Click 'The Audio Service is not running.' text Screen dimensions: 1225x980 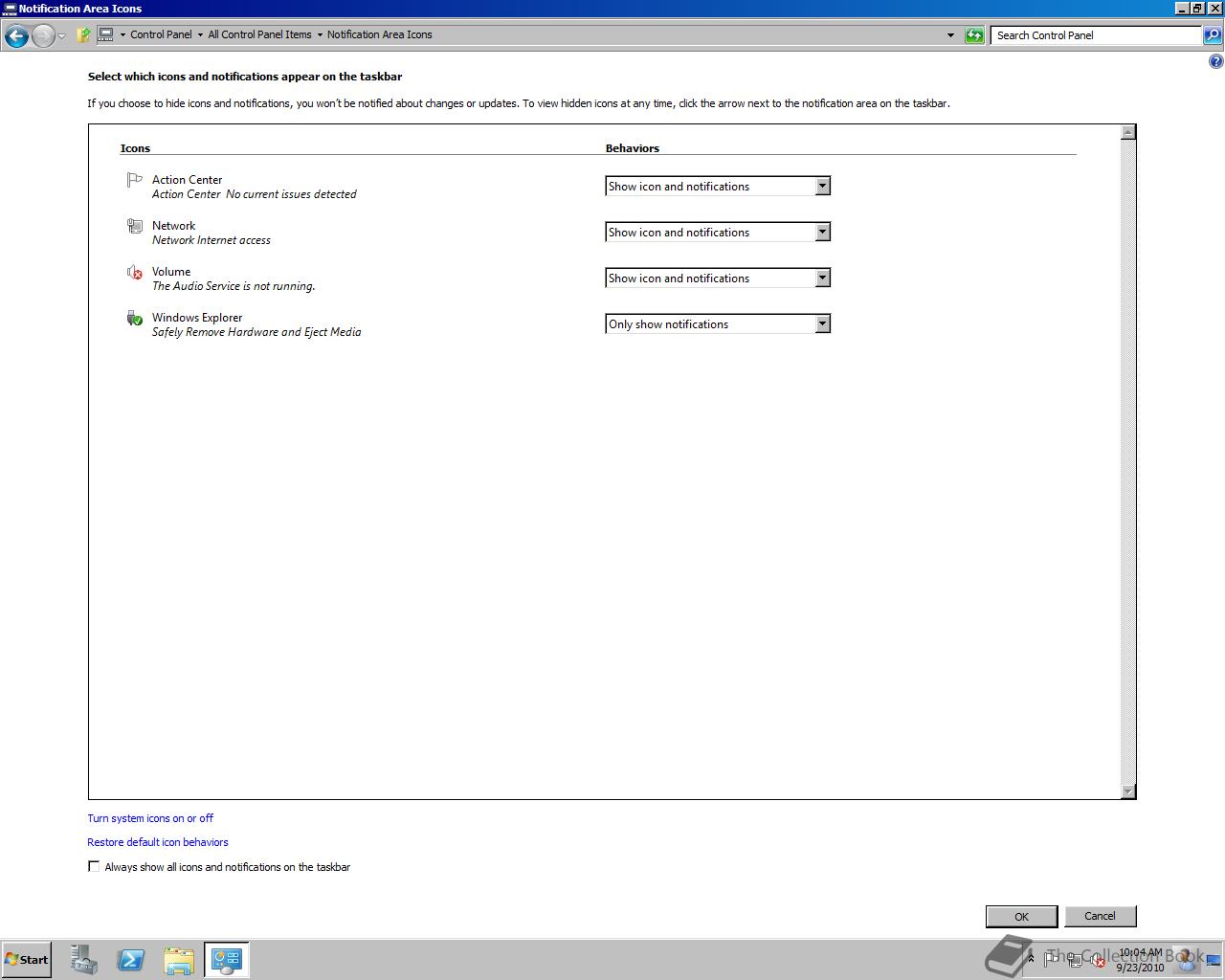[x=233, y=286]
